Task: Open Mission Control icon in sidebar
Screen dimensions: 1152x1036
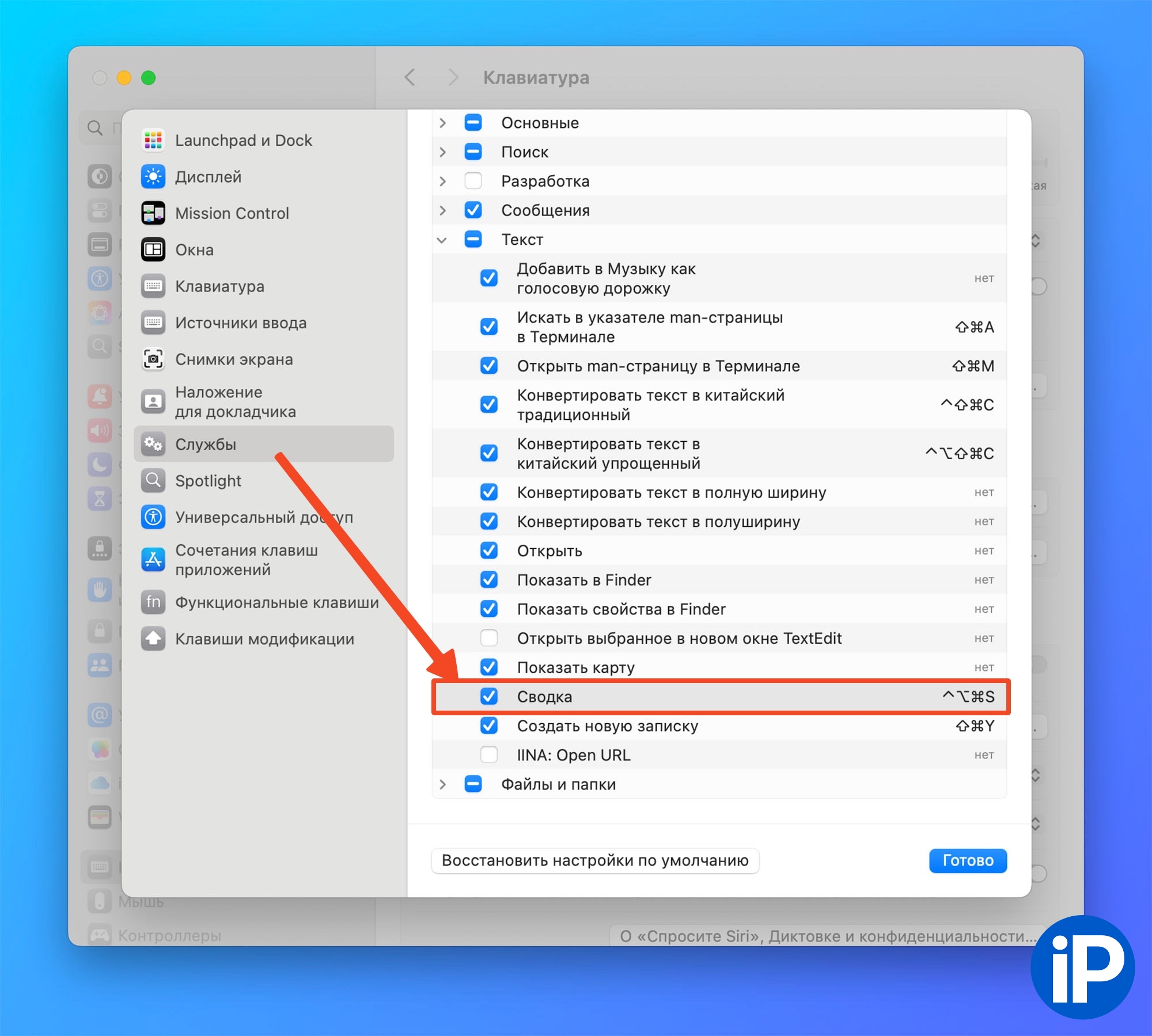Action: pos(153,213)
